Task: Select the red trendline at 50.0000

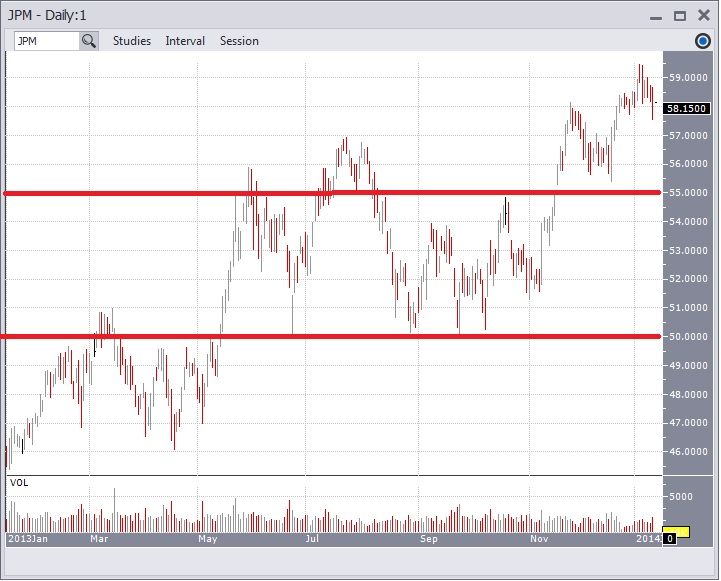Action: point(331,336)
